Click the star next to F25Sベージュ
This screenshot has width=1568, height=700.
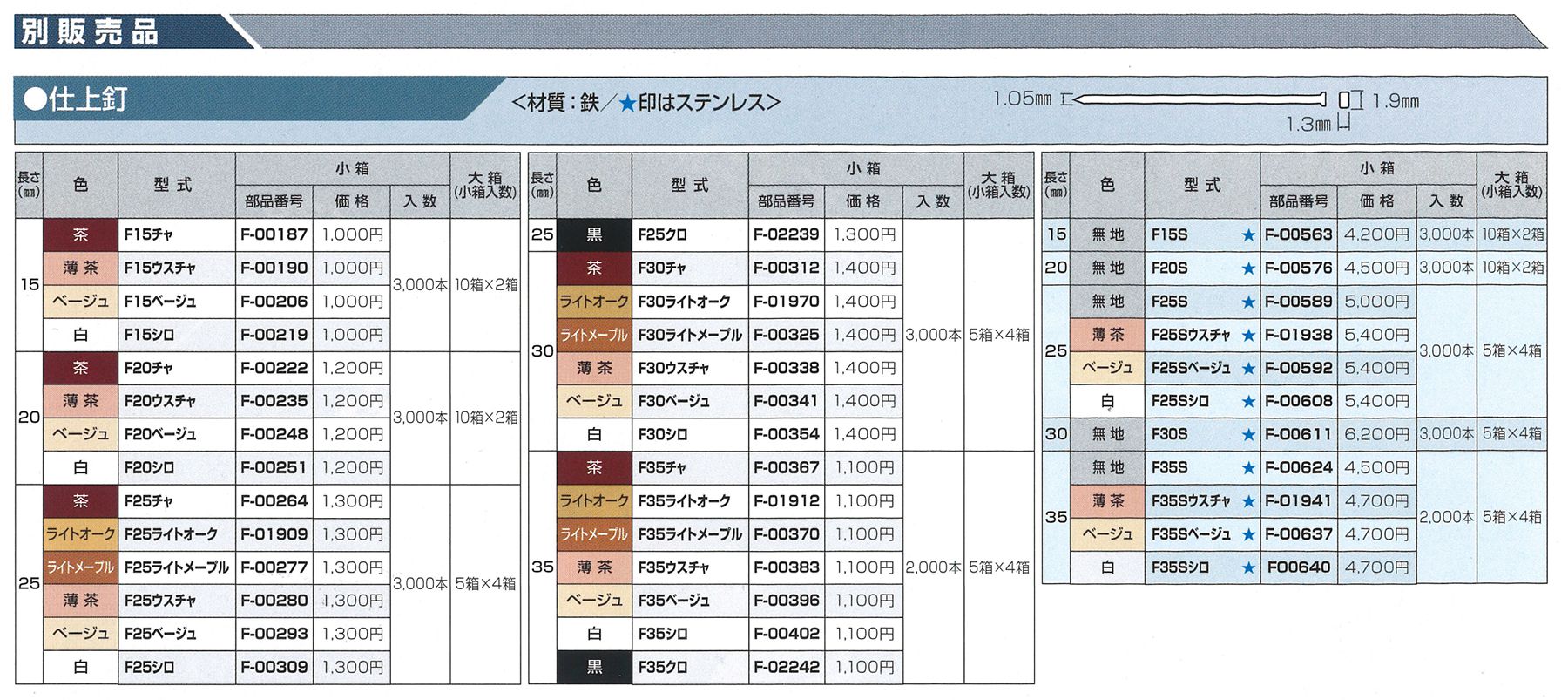coord(1248,368)
